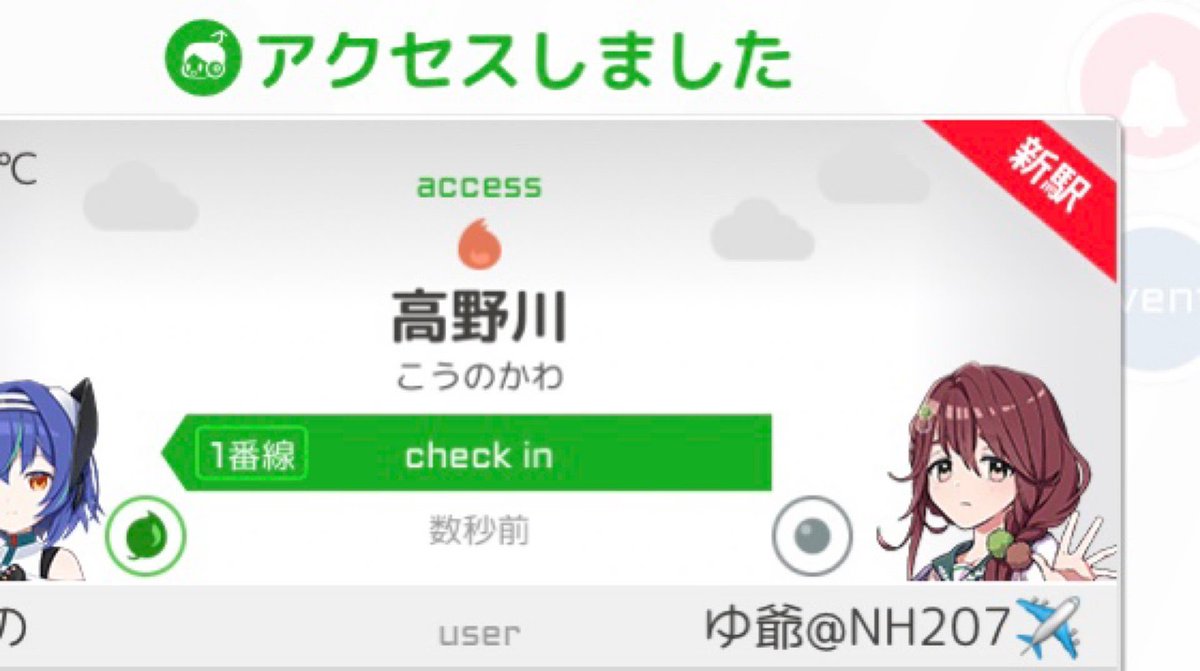Image resolution: width=1200 pixels, height=671 pixels.
Task: Click the orange flame attribute icon
Action: (x=479, y=243)
